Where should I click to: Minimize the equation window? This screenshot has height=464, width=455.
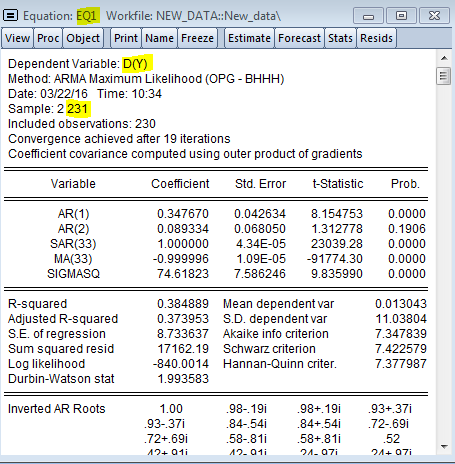[x=368, y=16]
